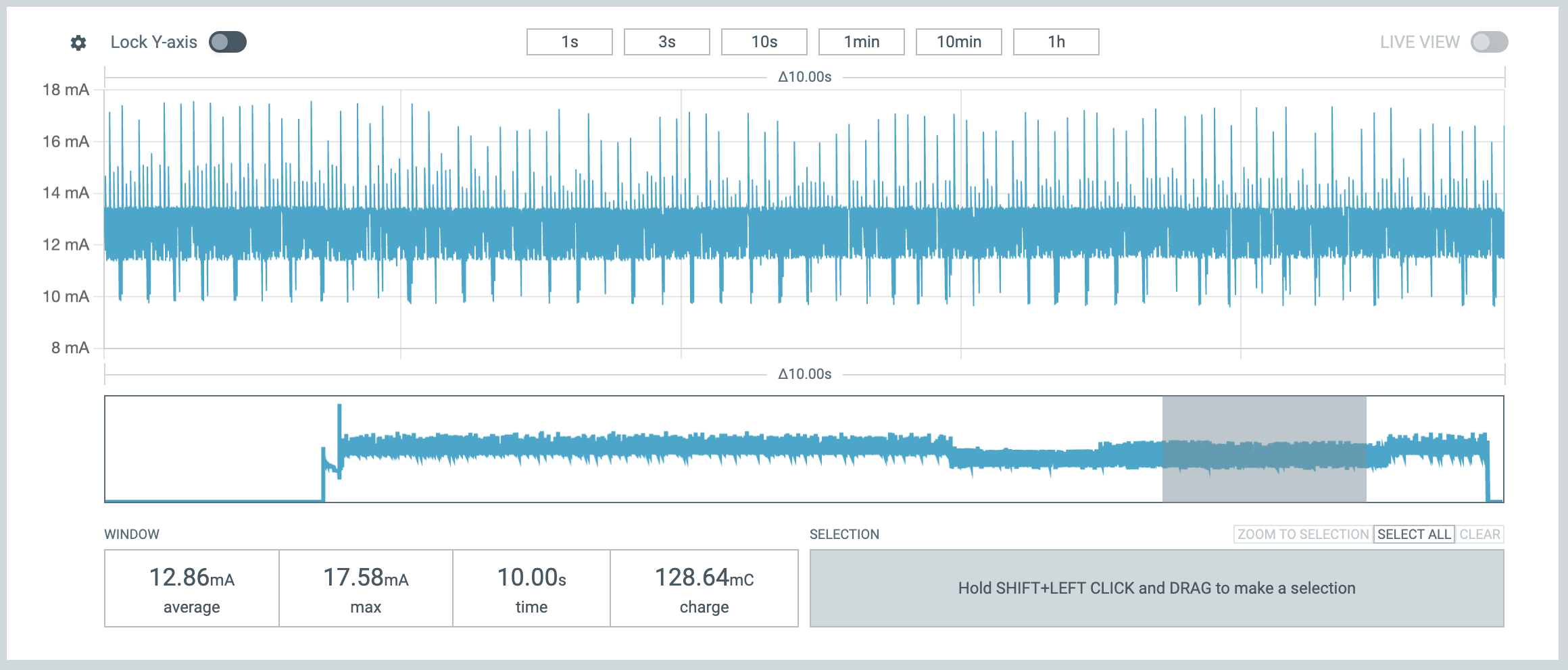Select the 10s time window
The image size is (1568, 670).
pos(764,42)
